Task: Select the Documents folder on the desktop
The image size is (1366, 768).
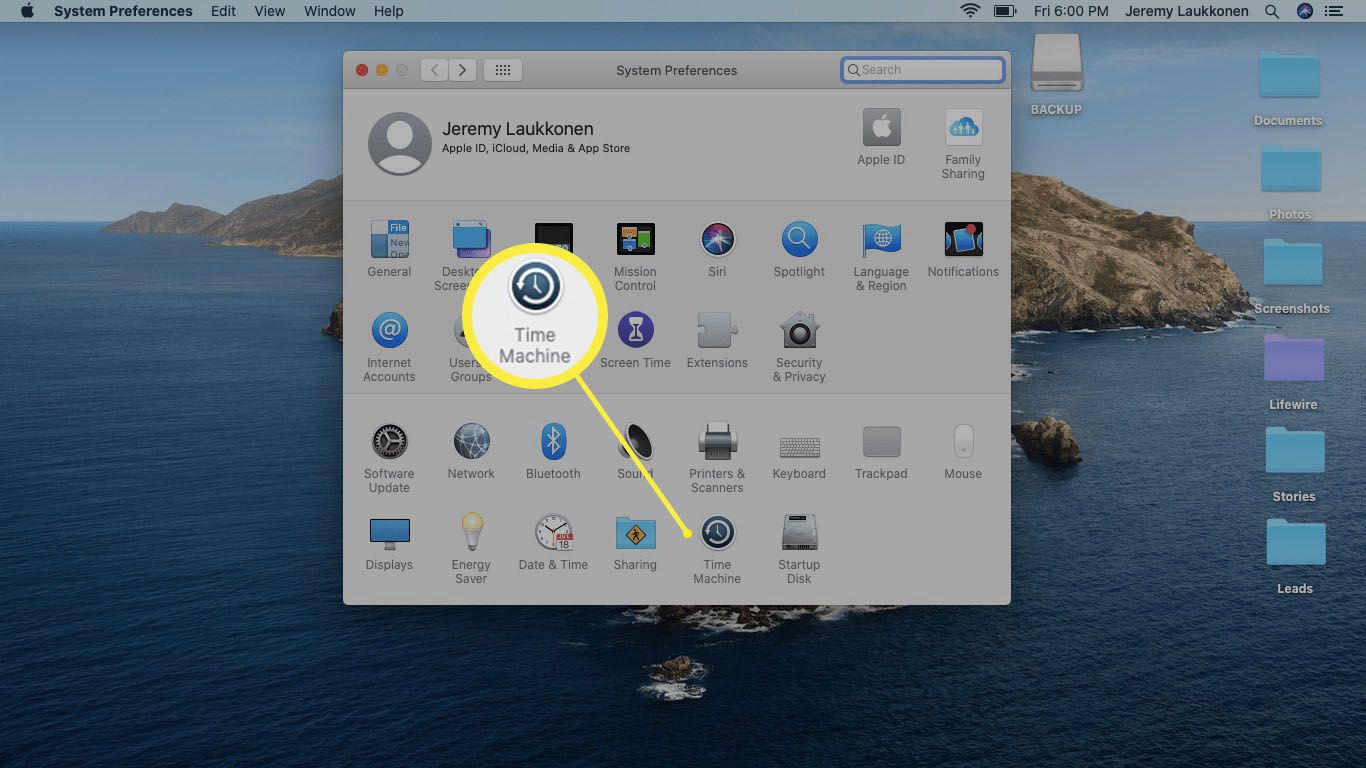Action: pos(1289,74)
